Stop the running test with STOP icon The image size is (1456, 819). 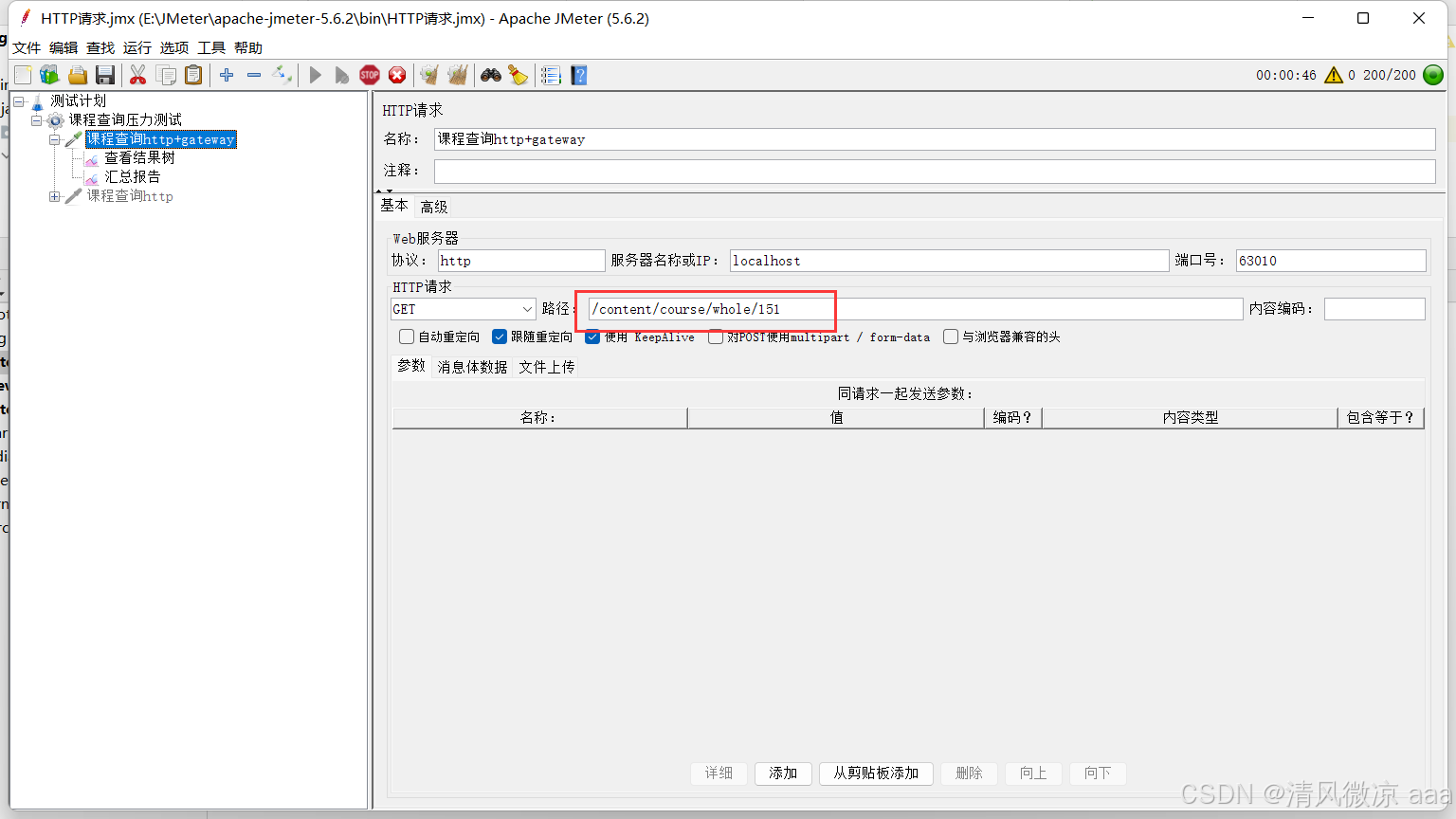pyautogui.click(x=370, y=75)
